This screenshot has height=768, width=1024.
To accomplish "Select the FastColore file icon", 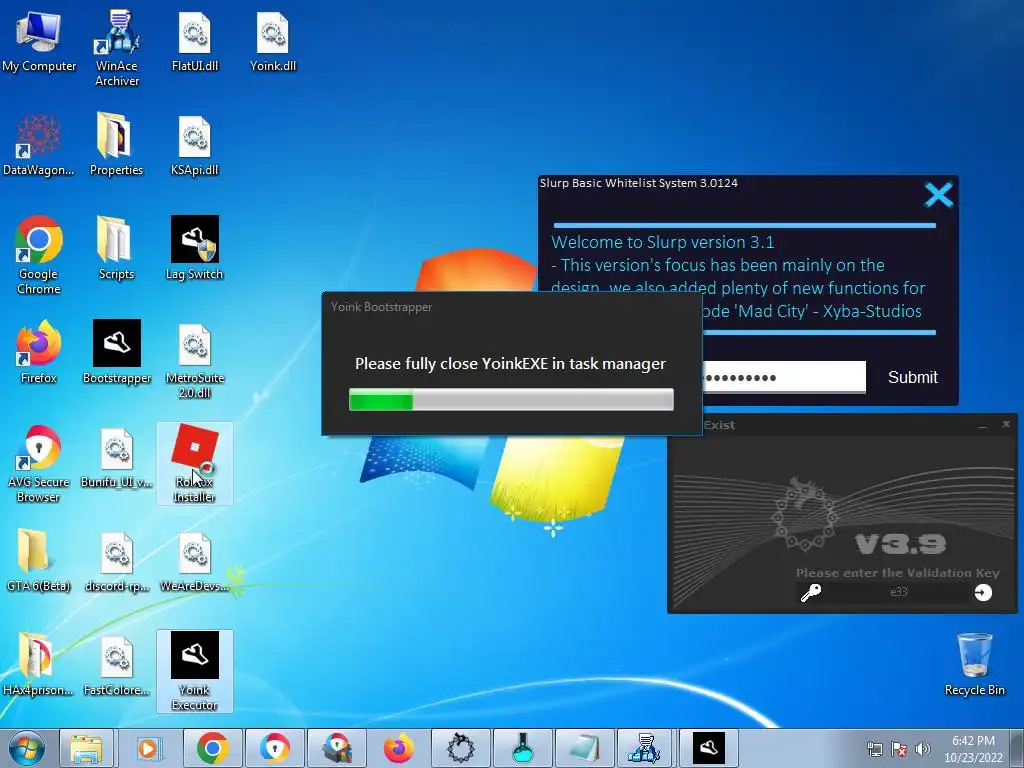I will 117,664.
